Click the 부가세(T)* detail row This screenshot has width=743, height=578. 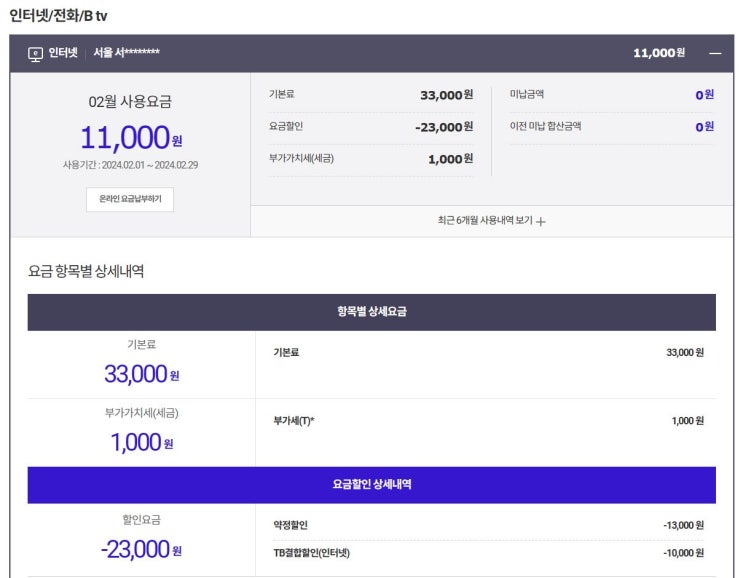pyautogui.click(x=488, y=421)
